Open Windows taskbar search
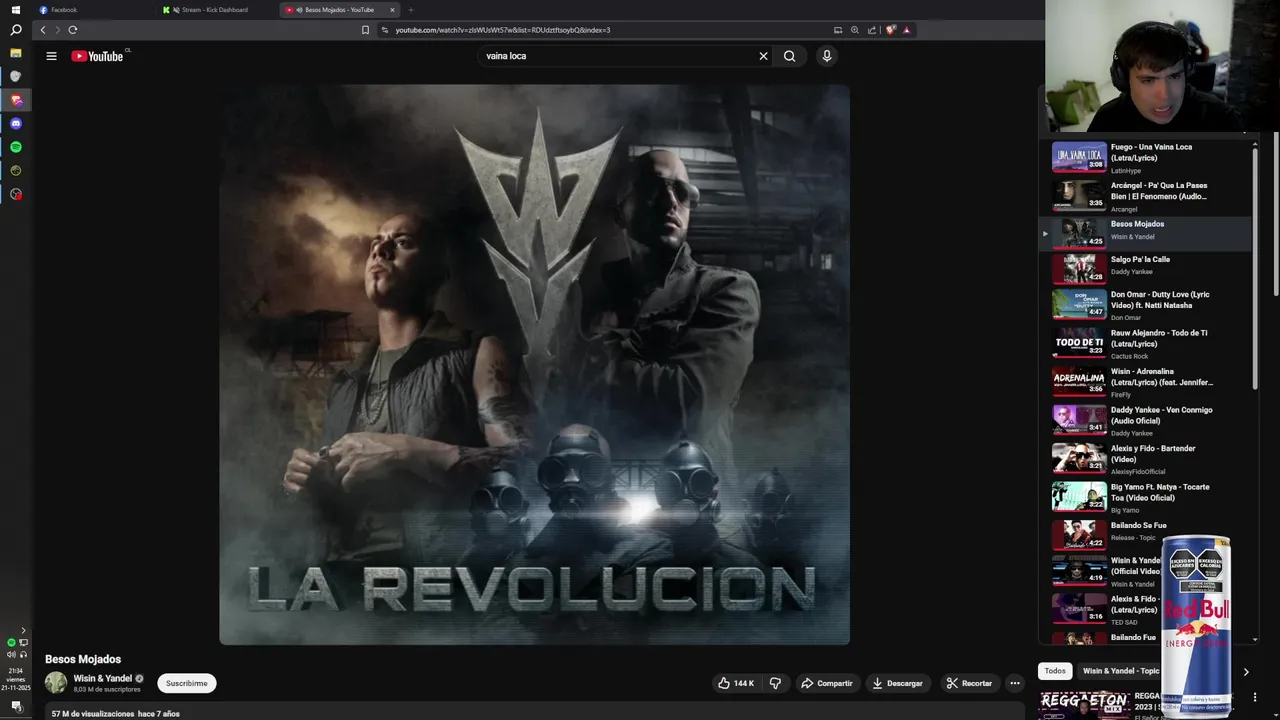The height and width of the screenshot is (720, 1280). (15, 30)
